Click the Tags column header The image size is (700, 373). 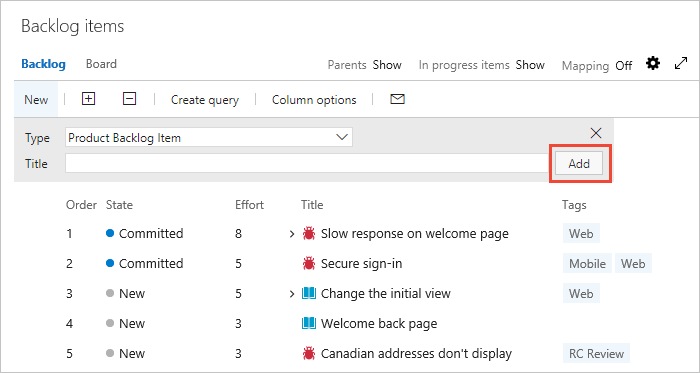click(x=574, y=205)
